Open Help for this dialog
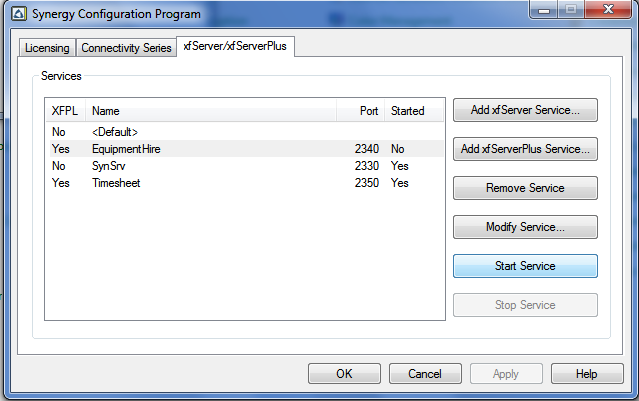 pyautogui.click(x=587, y=374)
